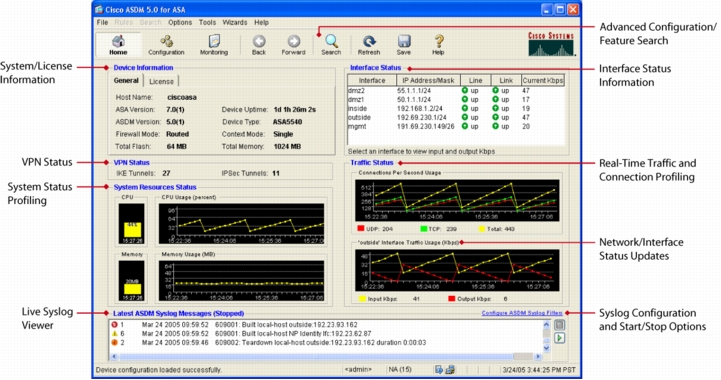Click the outside Interface Traffic graph
This screenshot has height=380, width=721.
457,271
